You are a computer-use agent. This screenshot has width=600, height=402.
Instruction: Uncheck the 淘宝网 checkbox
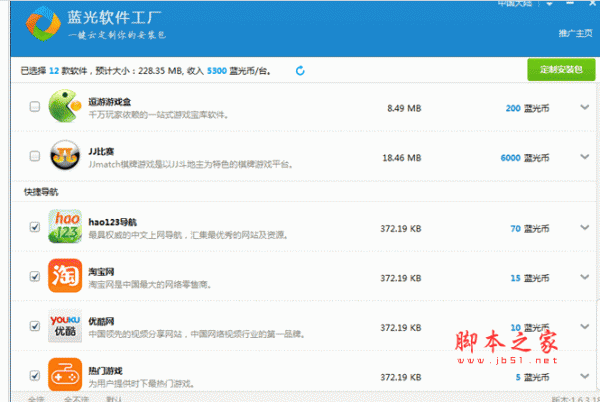(35, 276)
